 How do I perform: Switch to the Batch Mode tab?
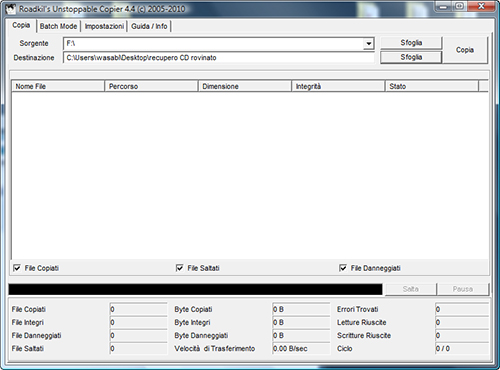pyautogui.click(x=58, y=26)
